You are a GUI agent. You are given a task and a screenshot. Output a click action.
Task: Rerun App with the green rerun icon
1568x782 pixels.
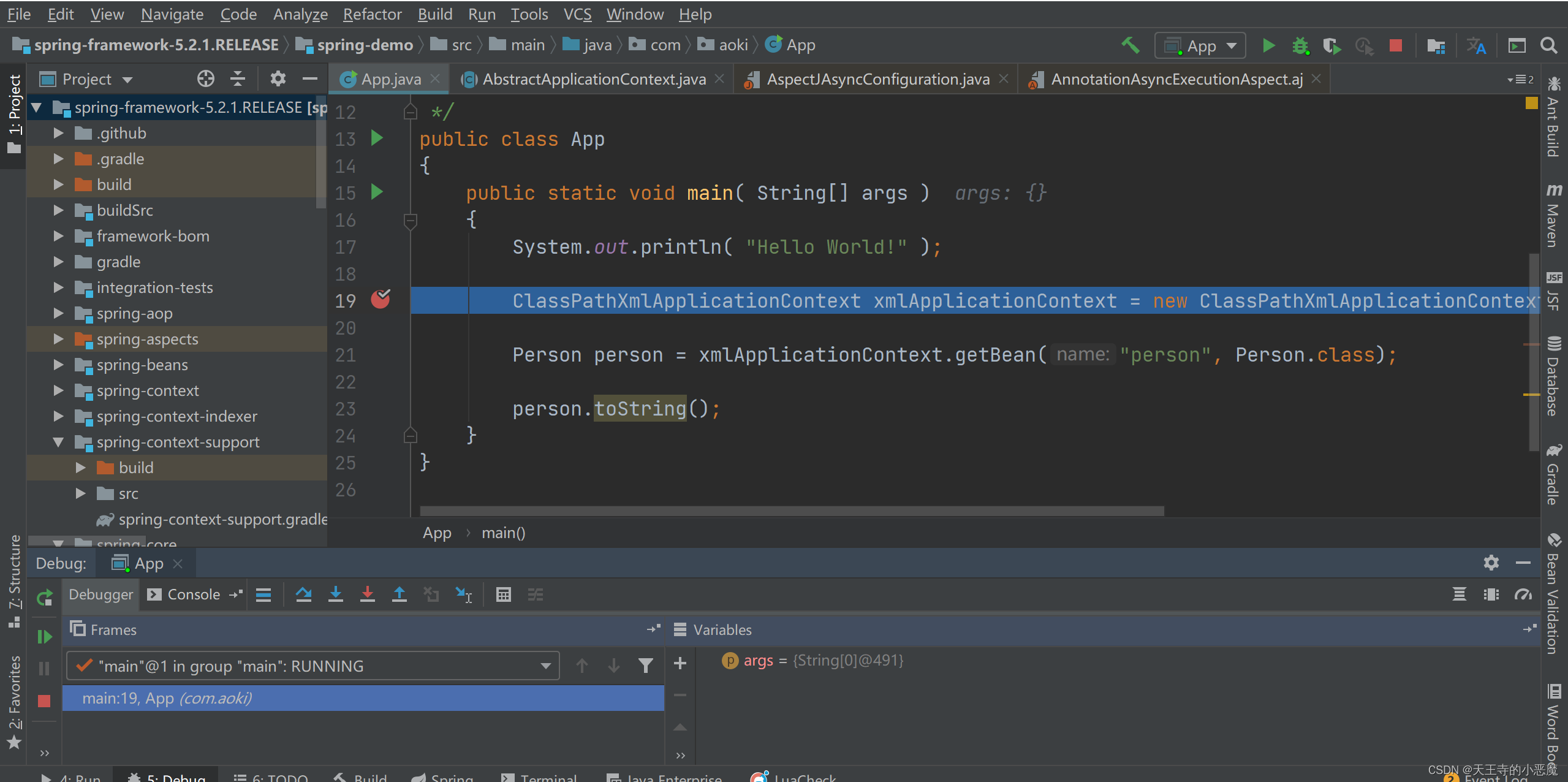click(x=44, y=597)
